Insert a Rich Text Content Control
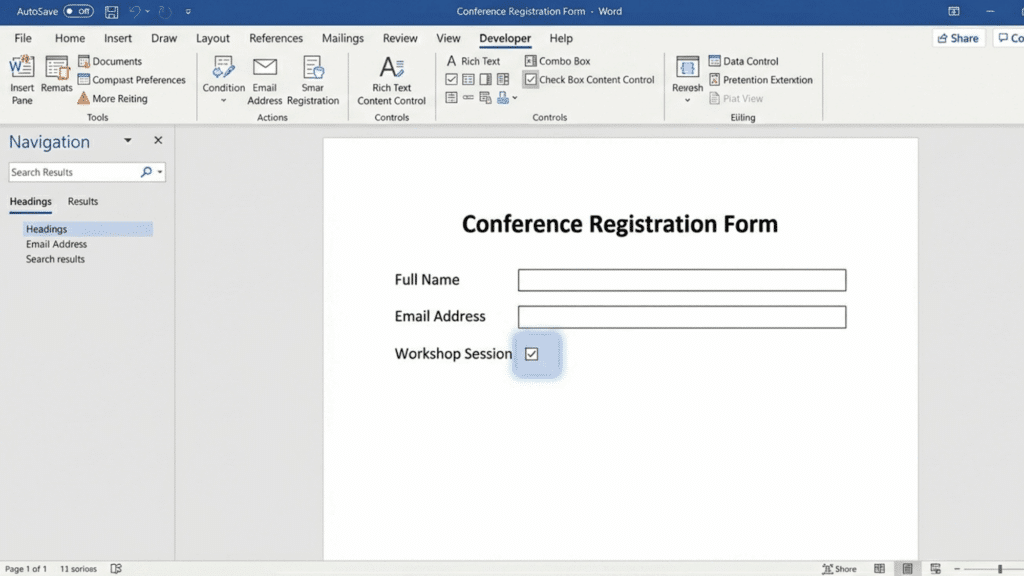This screenshot has width=1024, height=576. point(391,80)
